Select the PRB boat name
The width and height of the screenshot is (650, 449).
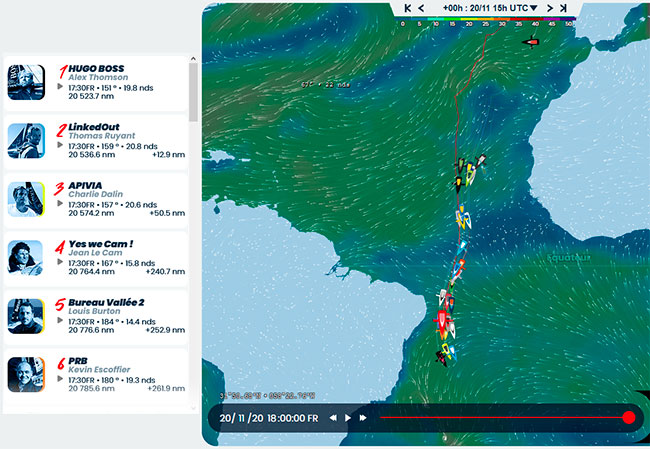tap(78, 361)
